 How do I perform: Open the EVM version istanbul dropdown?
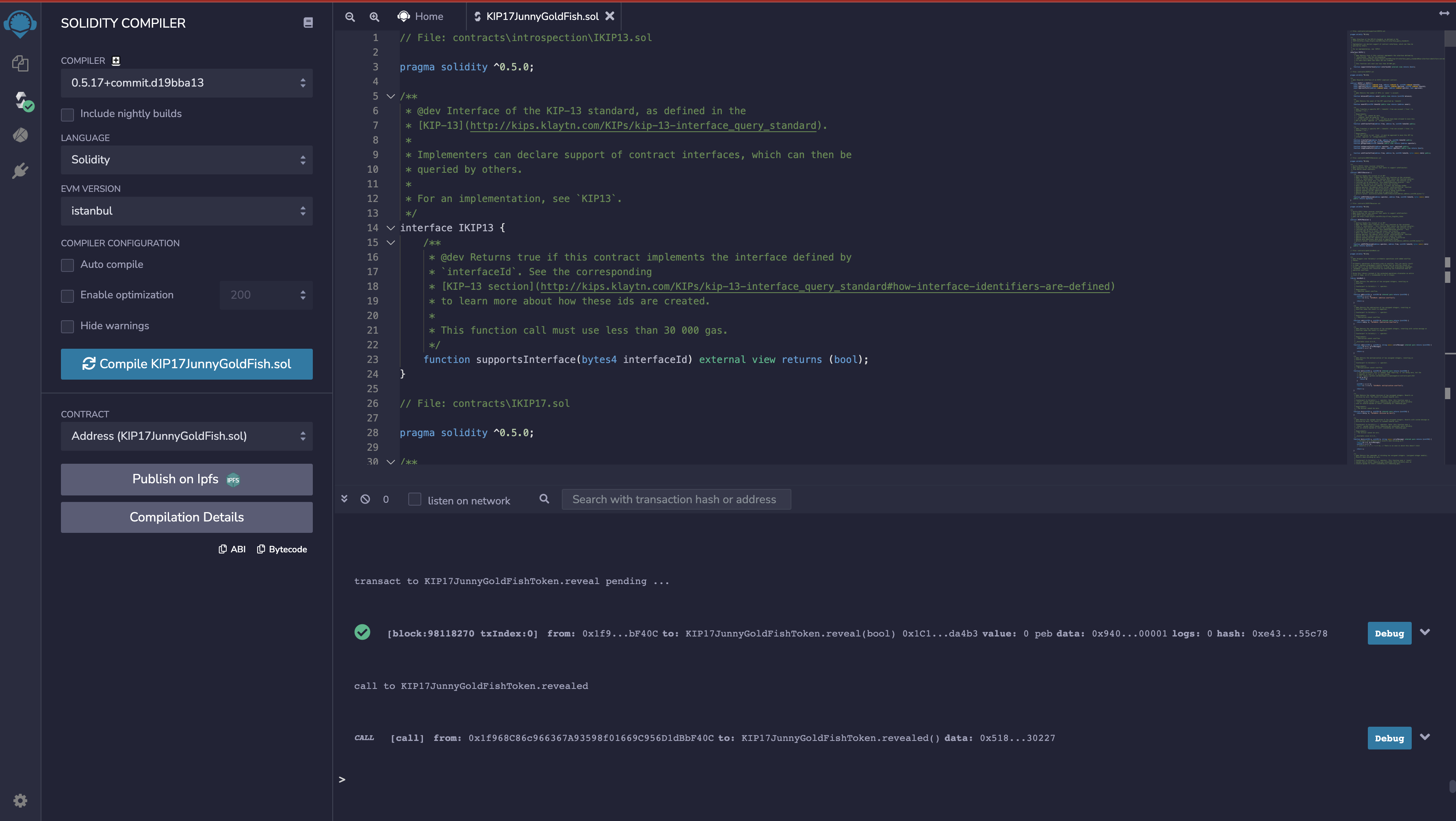(186, 211)
